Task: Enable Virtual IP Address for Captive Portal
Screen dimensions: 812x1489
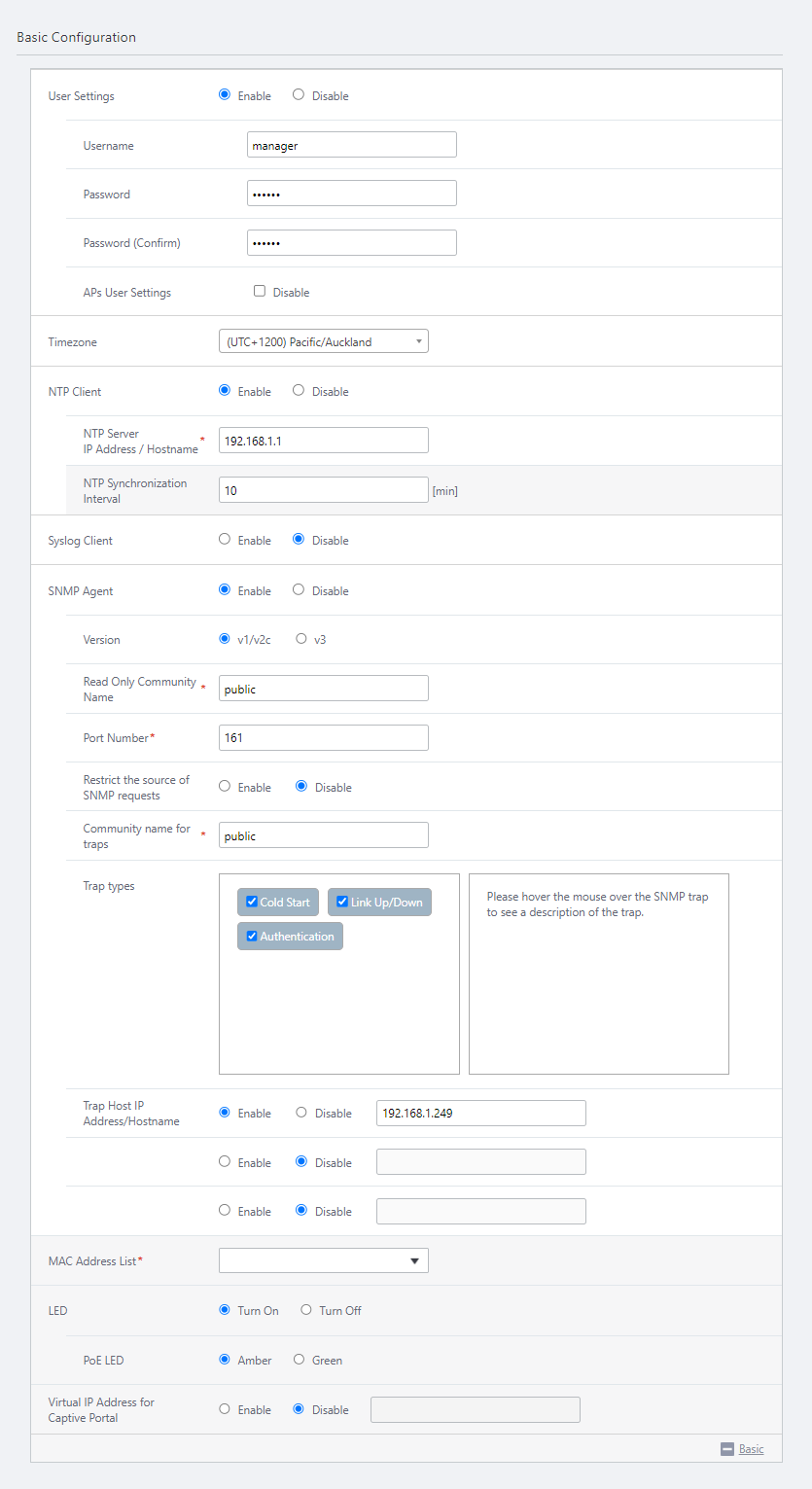Action: (225, 1408)
